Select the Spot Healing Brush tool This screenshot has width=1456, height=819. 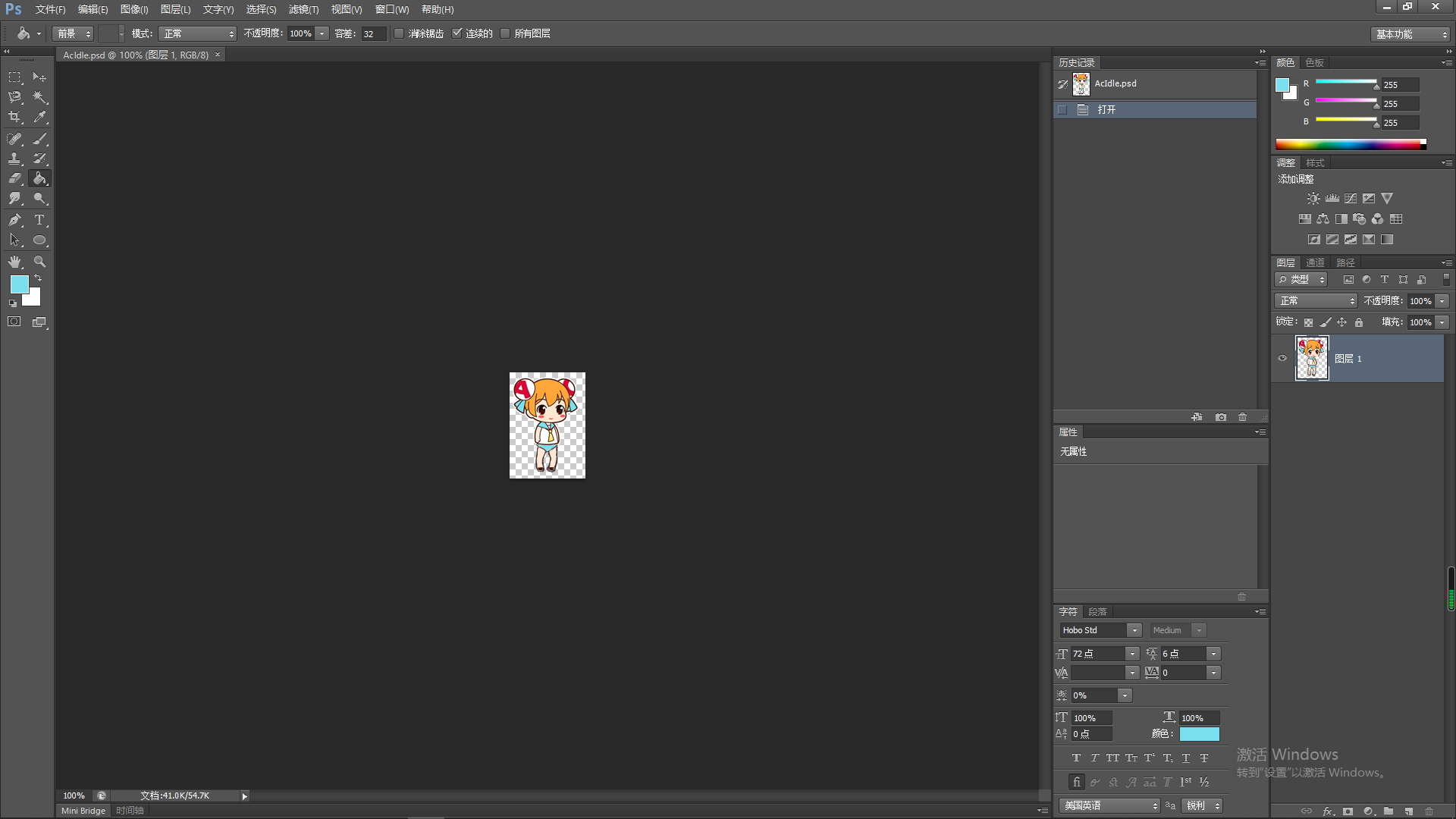point(14,139)
